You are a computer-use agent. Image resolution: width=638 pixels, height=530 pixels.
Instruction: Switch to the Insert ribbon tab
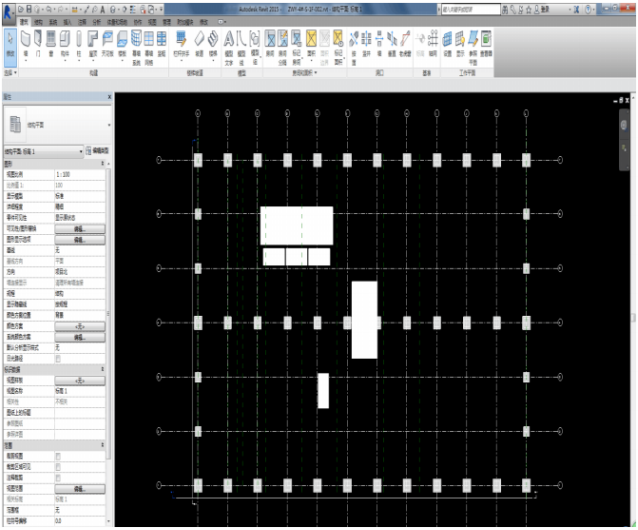tap(65, 19)
